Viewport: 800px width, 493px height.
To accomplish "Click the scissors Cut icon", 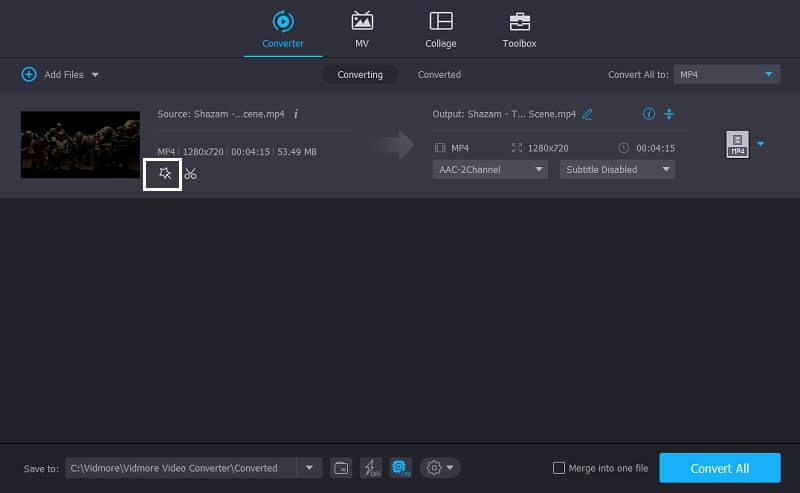I will [x=190, y=174].
